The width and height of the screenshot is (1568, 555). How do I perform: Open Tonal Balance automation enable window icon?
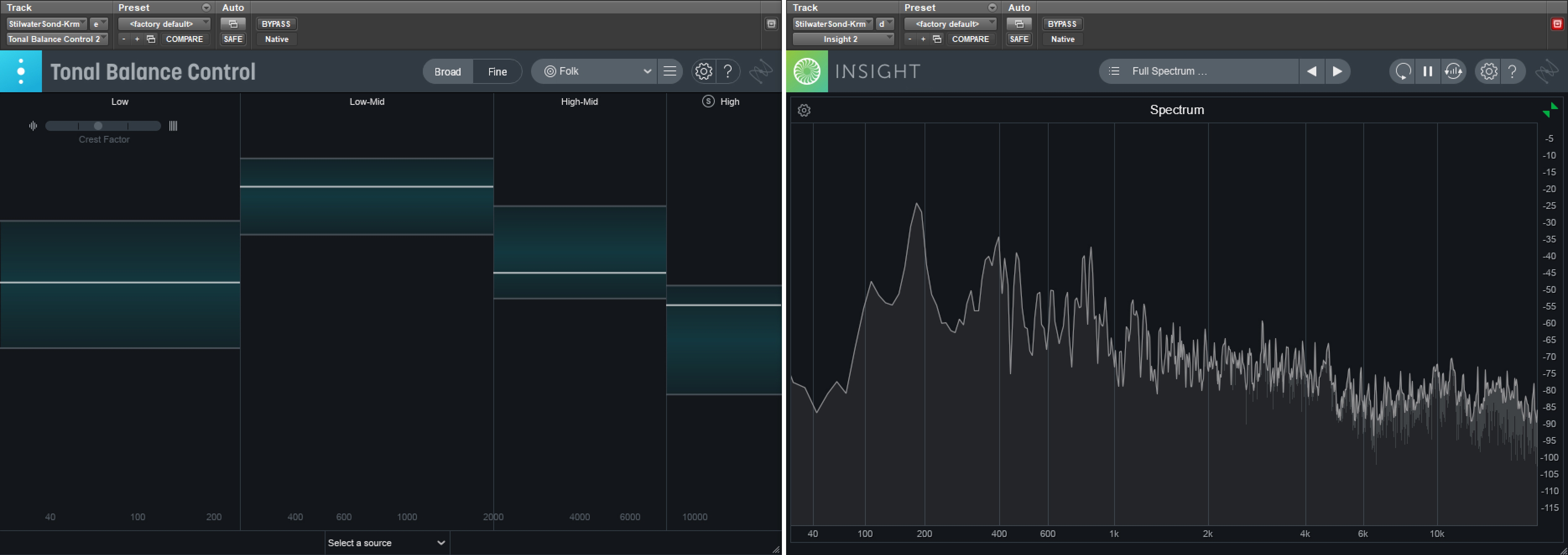point(233,24)
